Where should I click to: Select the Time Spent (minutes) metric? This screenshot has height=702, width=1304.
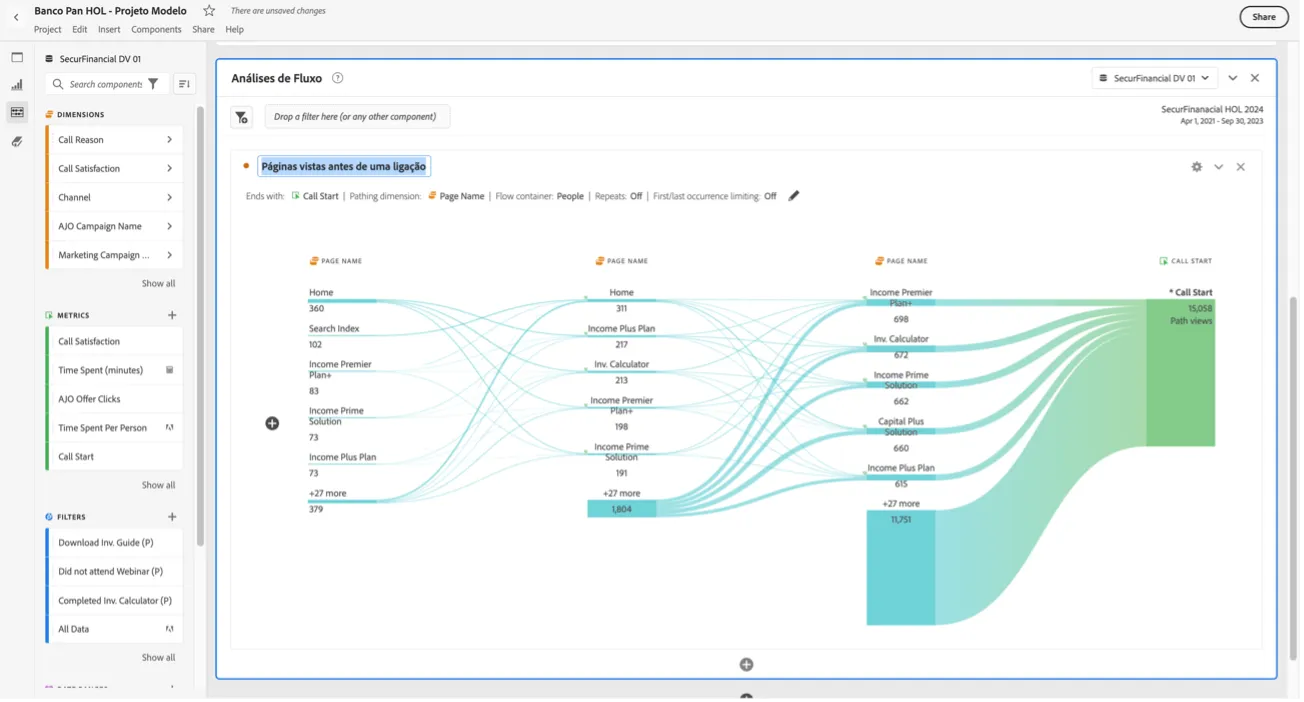tap(114, 370)
